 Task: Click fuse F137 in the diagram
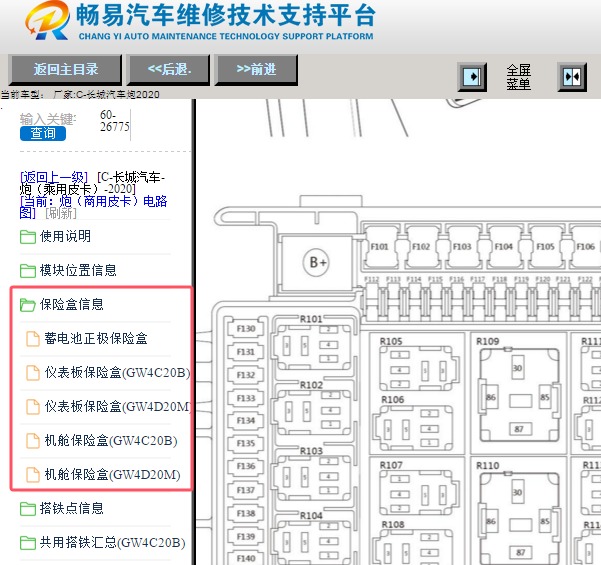pos(246,490)
